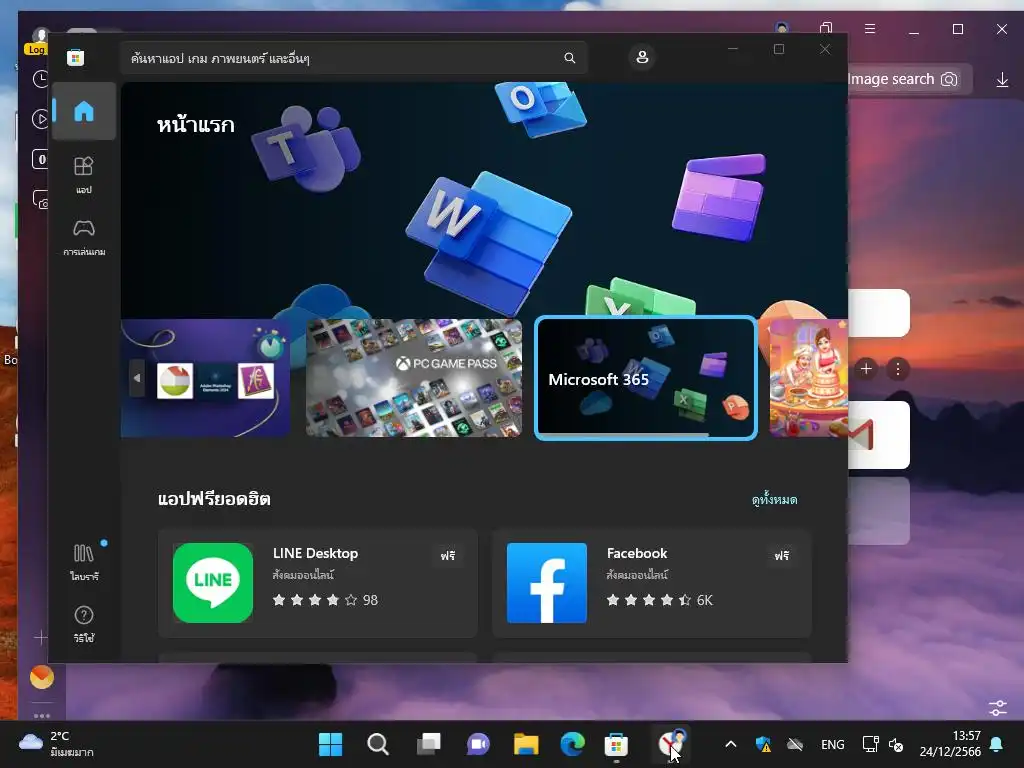The width and height of the screenshot is (1024, 768).
Task: Open the browser's hamburger menu
Action: 870,29
